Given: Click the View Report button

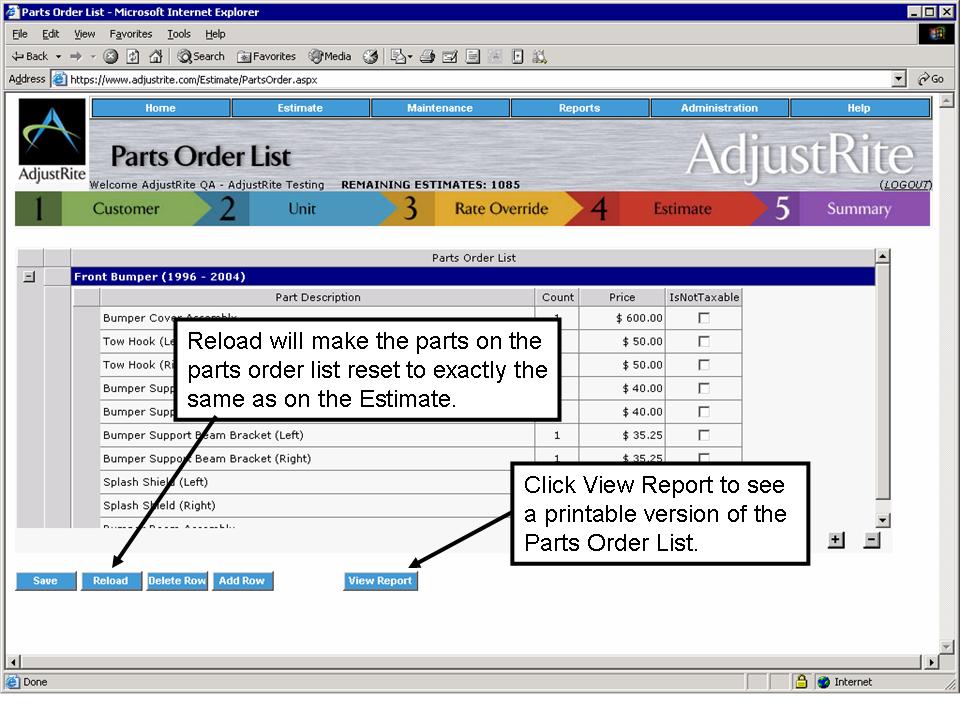Looking at the screenshot, I should point(380,580).
